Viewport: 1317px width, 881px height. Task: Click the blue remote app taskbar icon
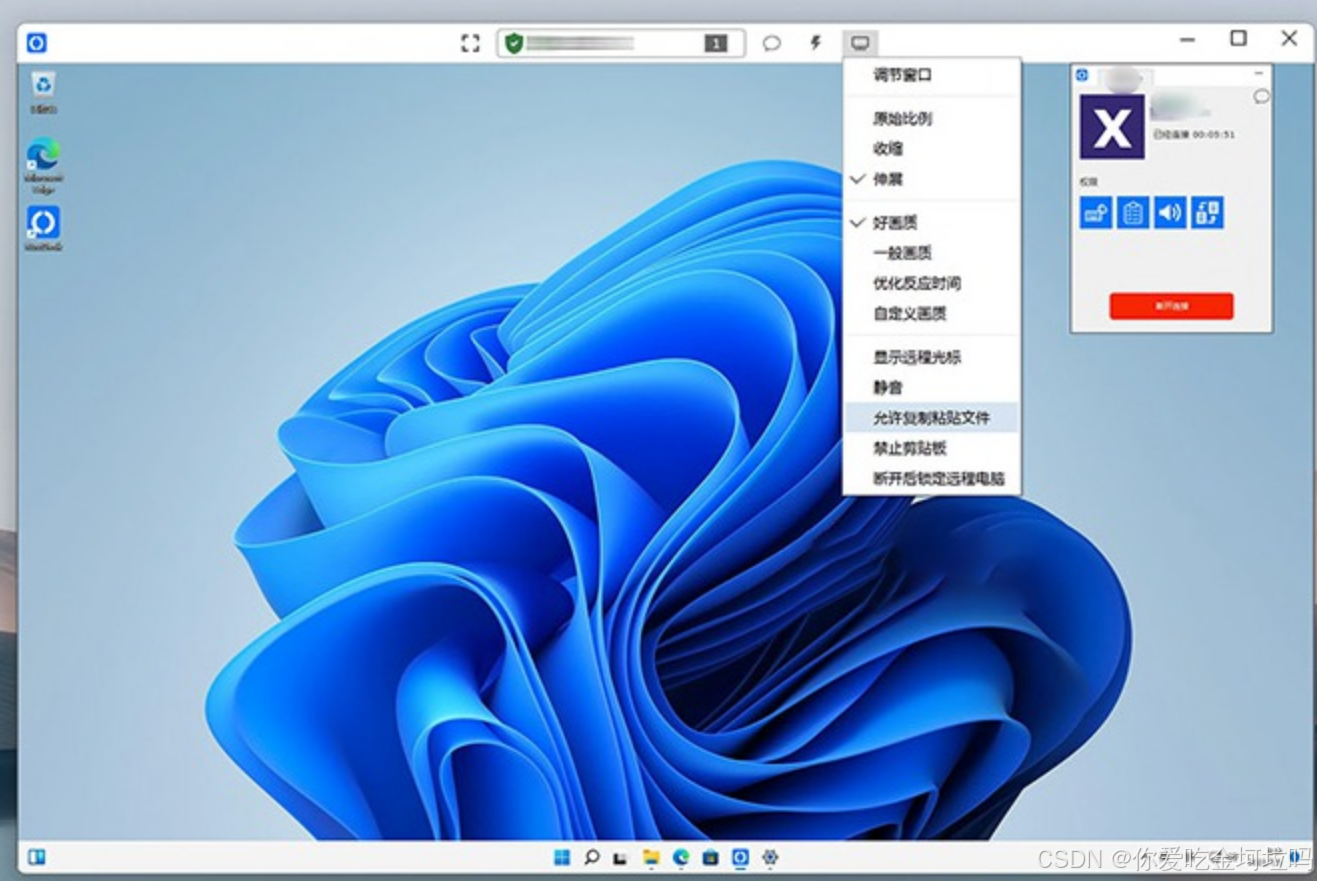740,857
